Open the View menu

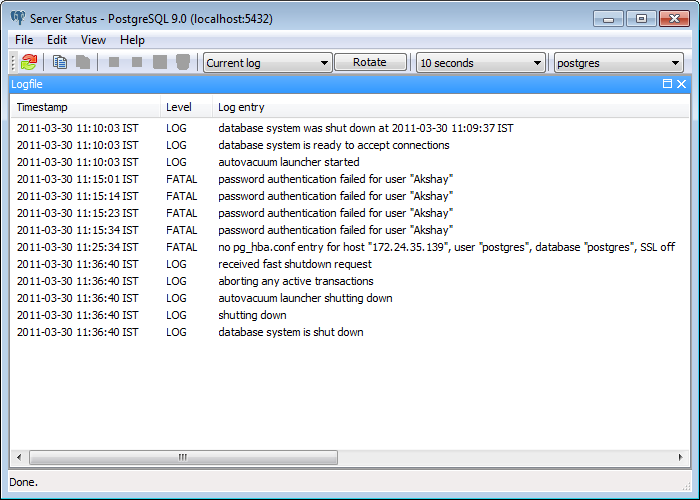93,40
